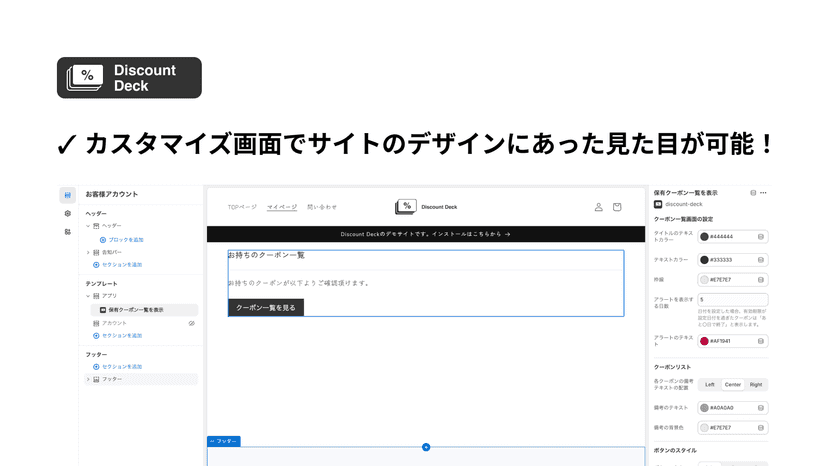Open the Sections panel icon in sidebar
Image resolution: width=828 pixels, height=466 pixels.
pyautogui.click(x=68, y=195)
